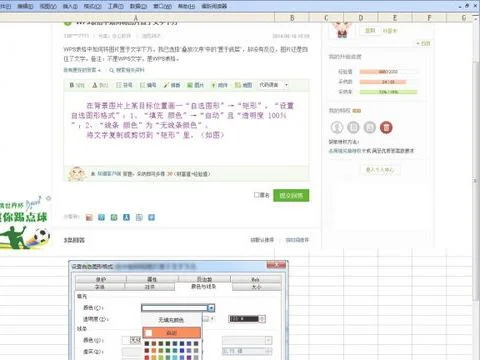Open the line 颜色 dropdown in dialog
Screen dimensions: 480x360
click(132, 340)
